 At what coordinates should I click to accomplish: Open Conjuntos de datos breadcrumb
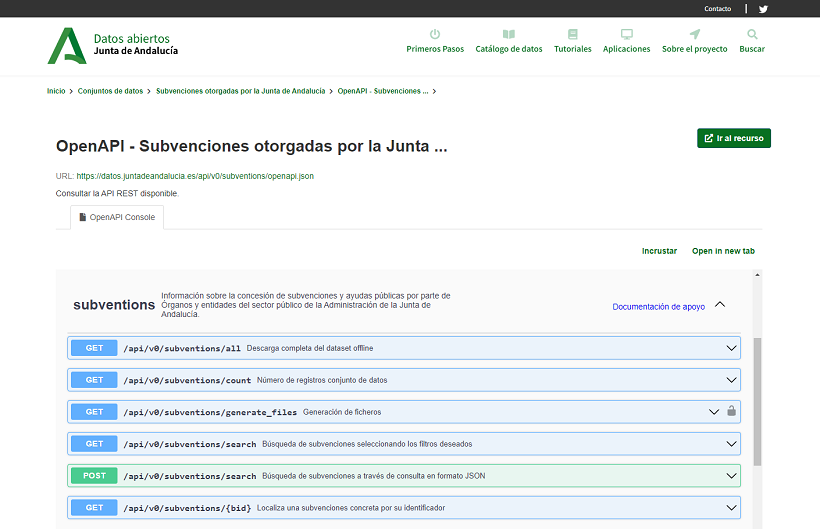coord(110,91)
